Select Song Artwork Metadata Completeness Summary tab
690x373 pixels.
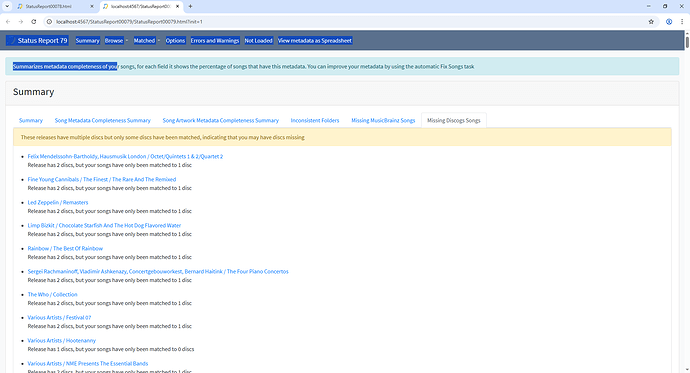pyautogui.click(x=220, y=121)
